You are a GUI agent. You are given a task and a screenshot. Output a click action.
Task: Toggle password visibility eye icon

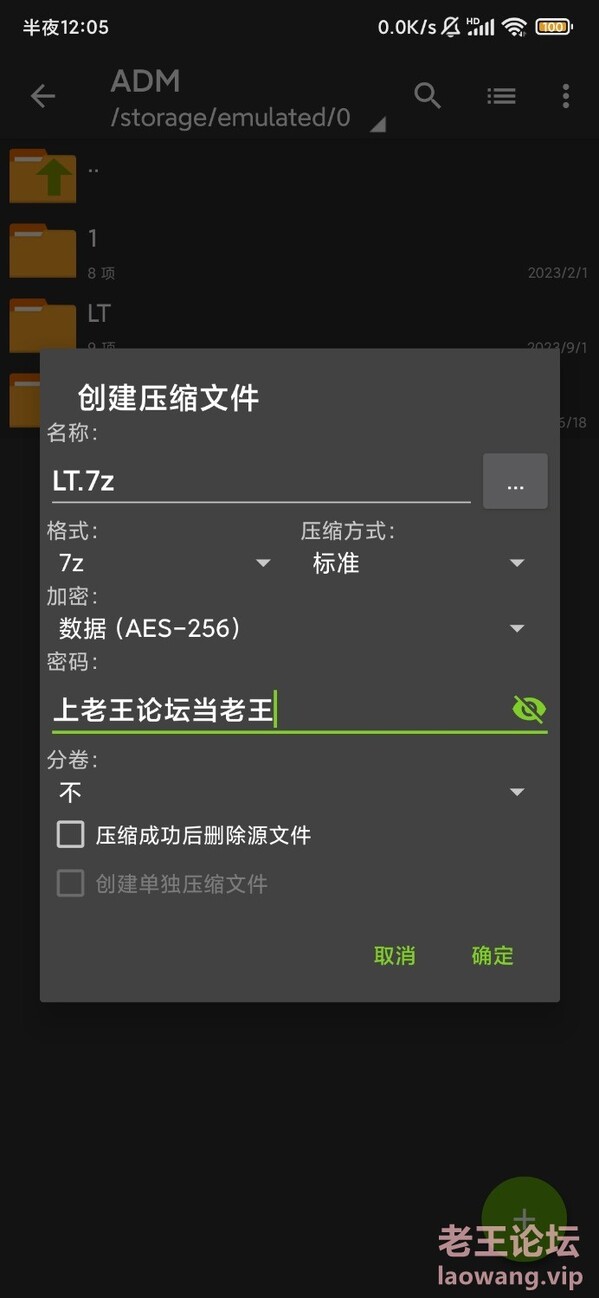coord(529,709)
